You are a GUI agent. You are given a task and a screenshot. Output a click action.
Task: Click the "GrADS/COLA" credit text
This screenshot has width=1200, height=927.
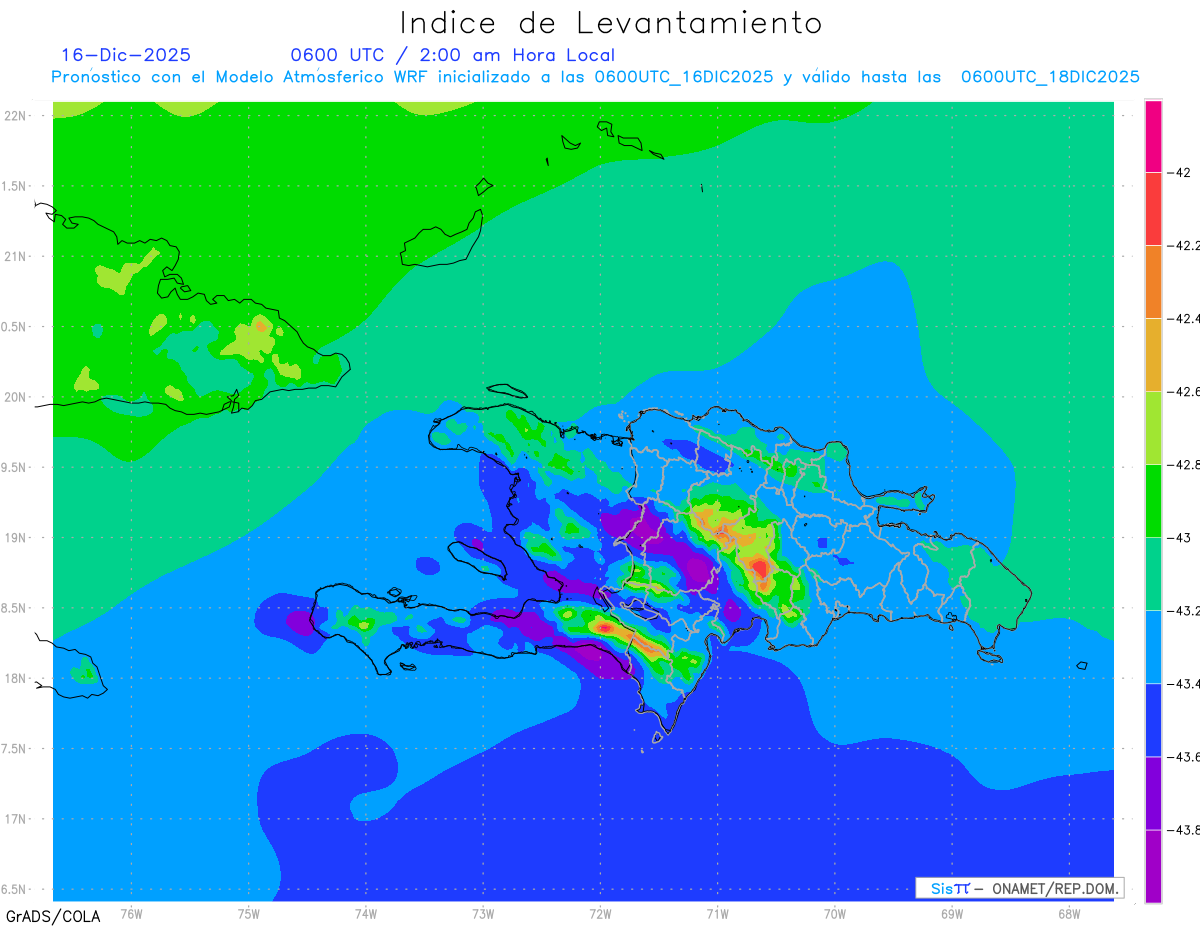51,916
